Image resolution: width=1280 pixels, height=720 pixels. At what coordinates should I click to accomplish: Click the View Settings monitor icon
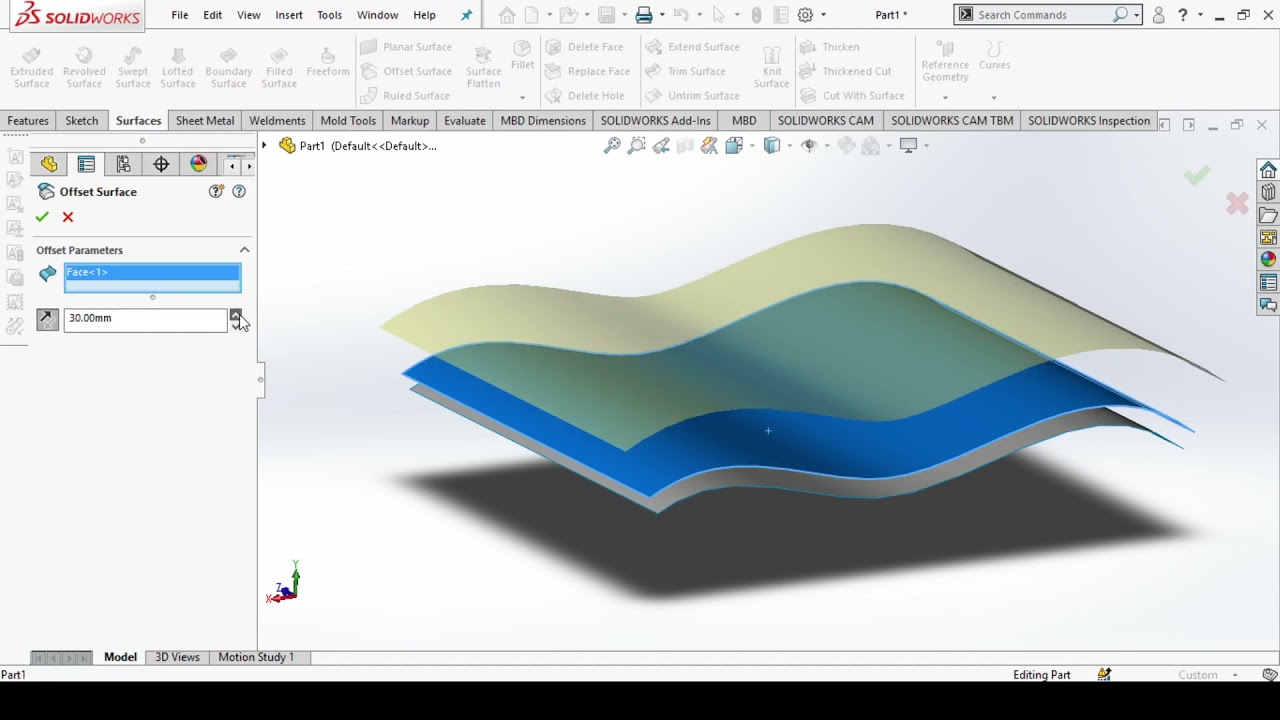tap(908, 146)
